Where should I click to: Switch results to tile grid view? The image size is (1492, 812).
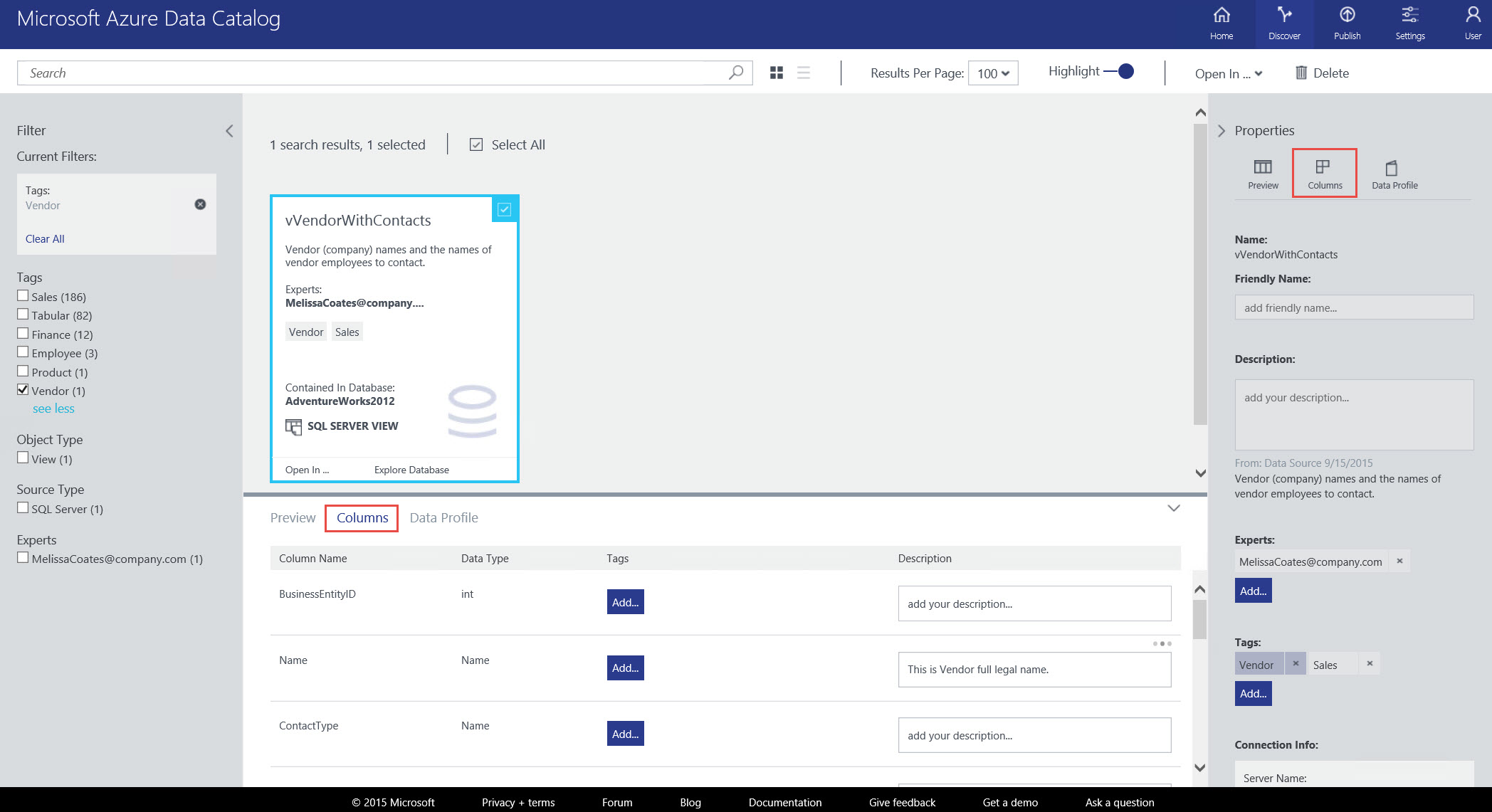(777, 73)
